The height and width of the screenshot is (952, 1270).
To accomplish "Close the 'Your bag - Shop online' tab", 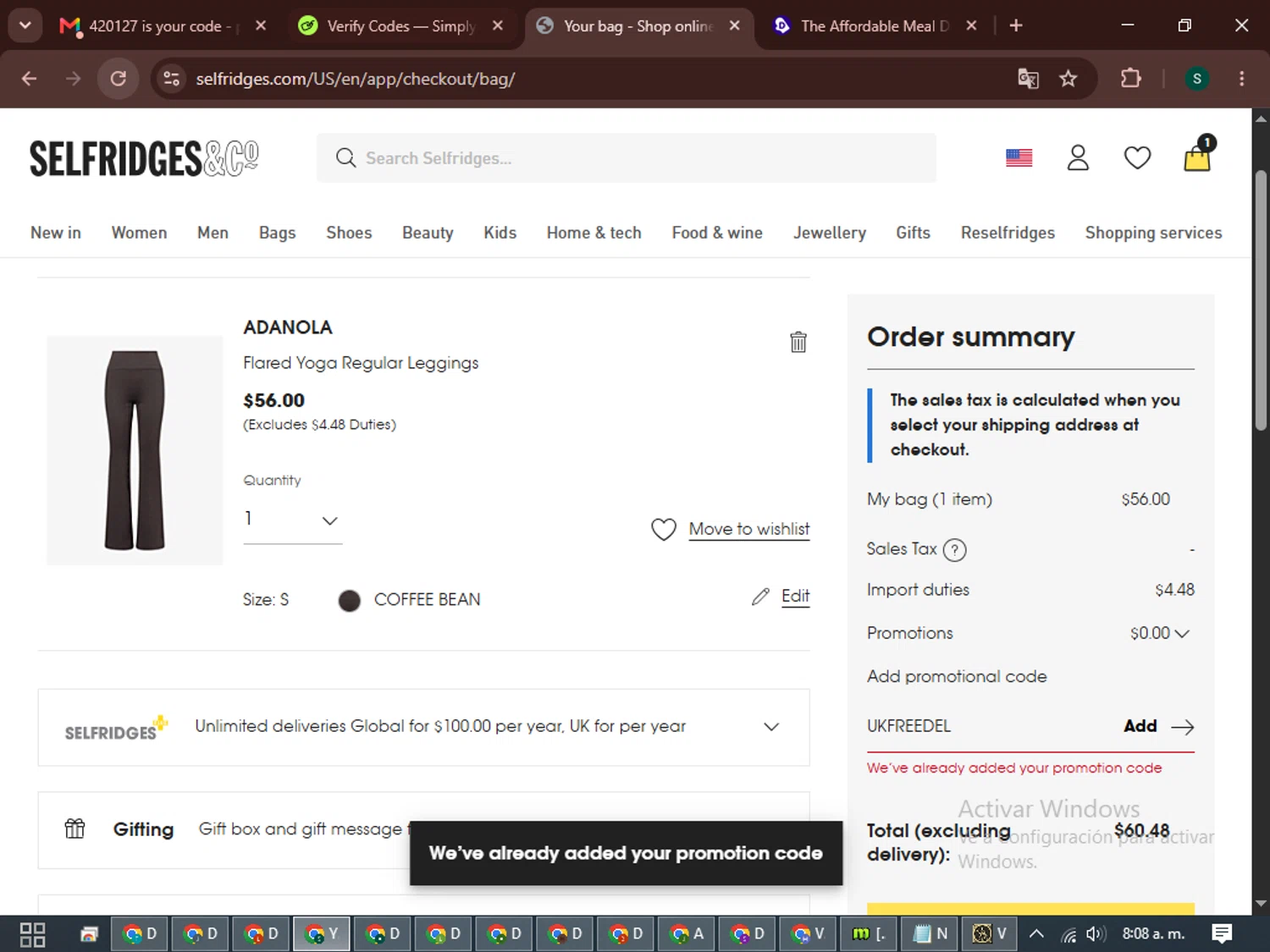I will 735,26.
